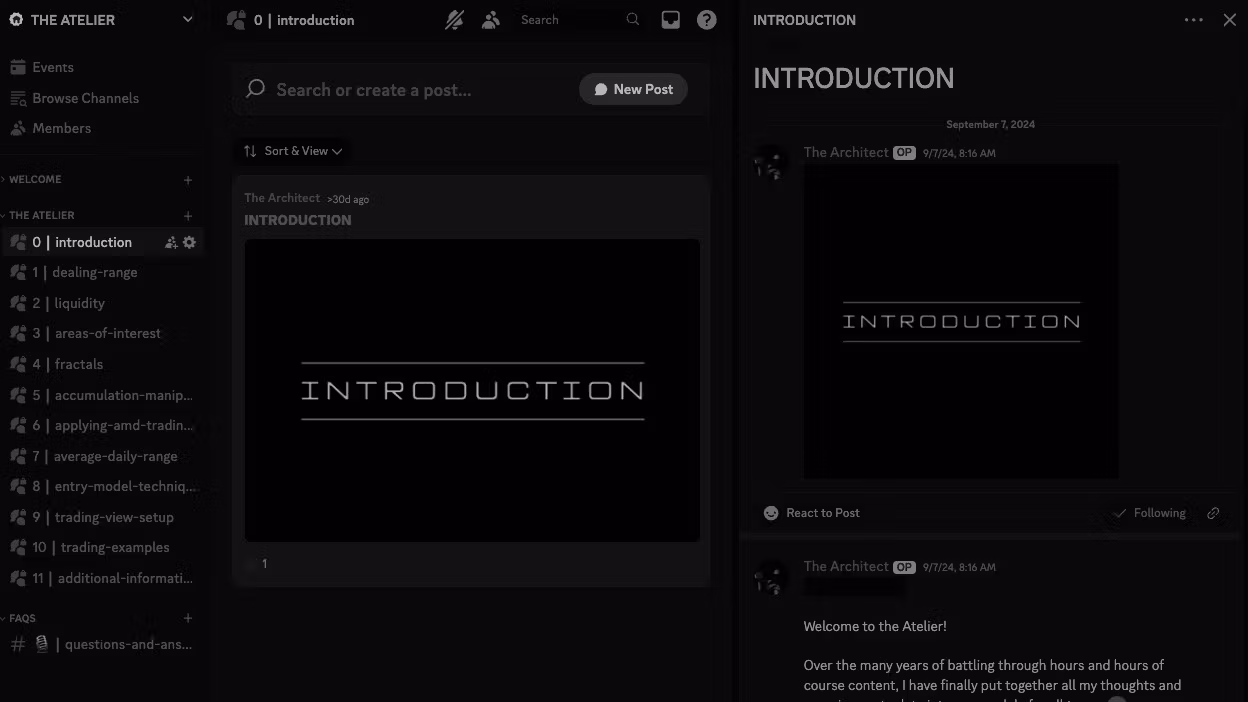Collapse the WELCOME category
The height and width of the screenshot is (702, 1248).
pyautogui.click(x=35, y=180)
